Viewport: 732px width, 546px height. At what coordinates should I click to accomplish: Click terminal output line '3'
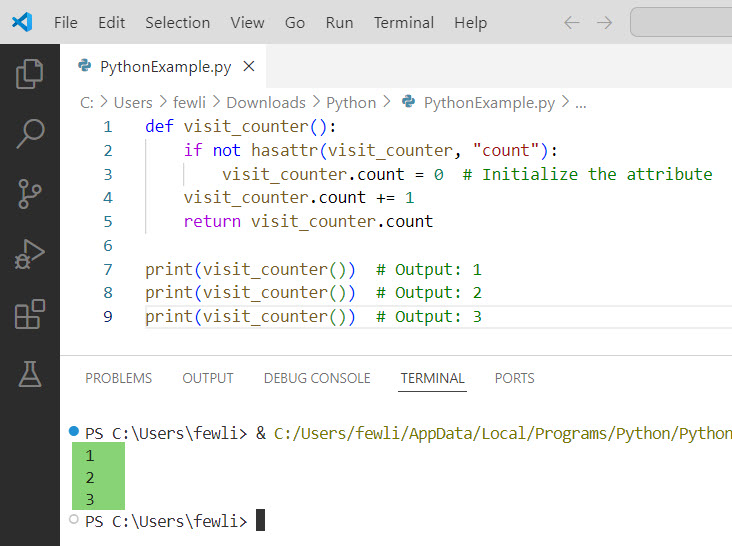pyautogui.click(x=90, y=499)
